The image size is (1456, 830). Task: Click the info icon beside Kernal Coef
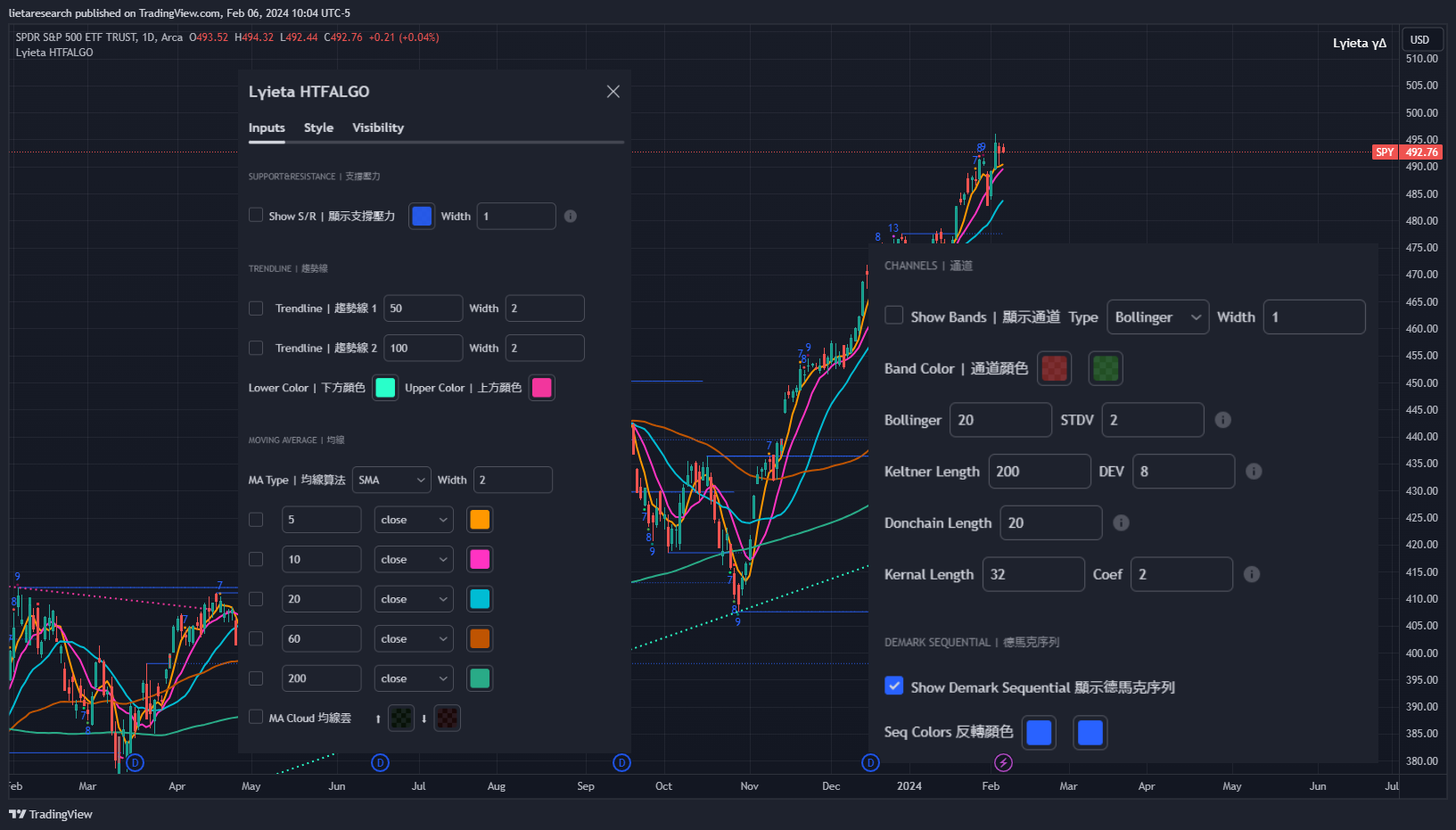point(1252,575)
